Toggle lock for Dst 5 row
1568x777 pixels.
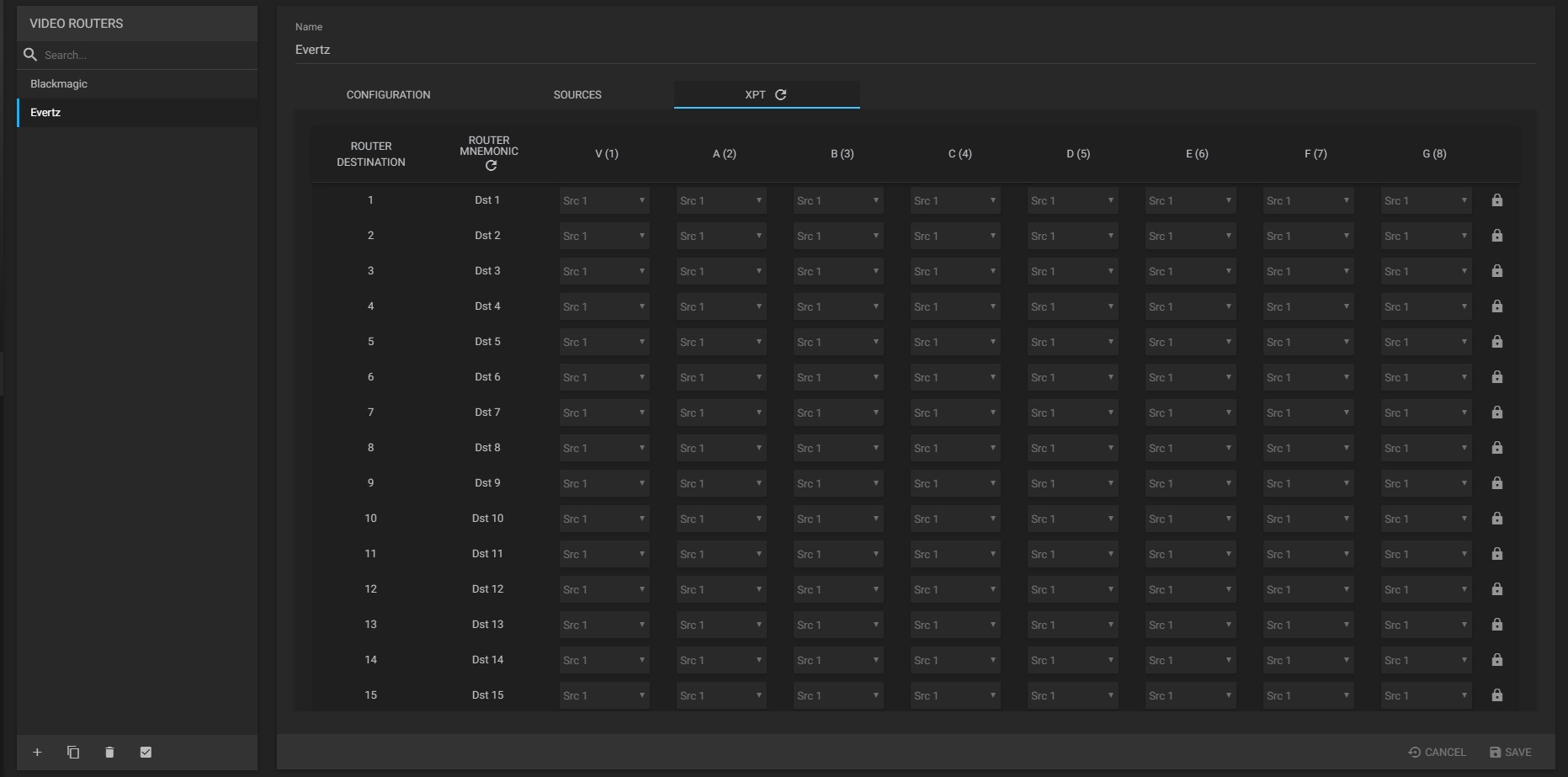tap(1496, 342)
